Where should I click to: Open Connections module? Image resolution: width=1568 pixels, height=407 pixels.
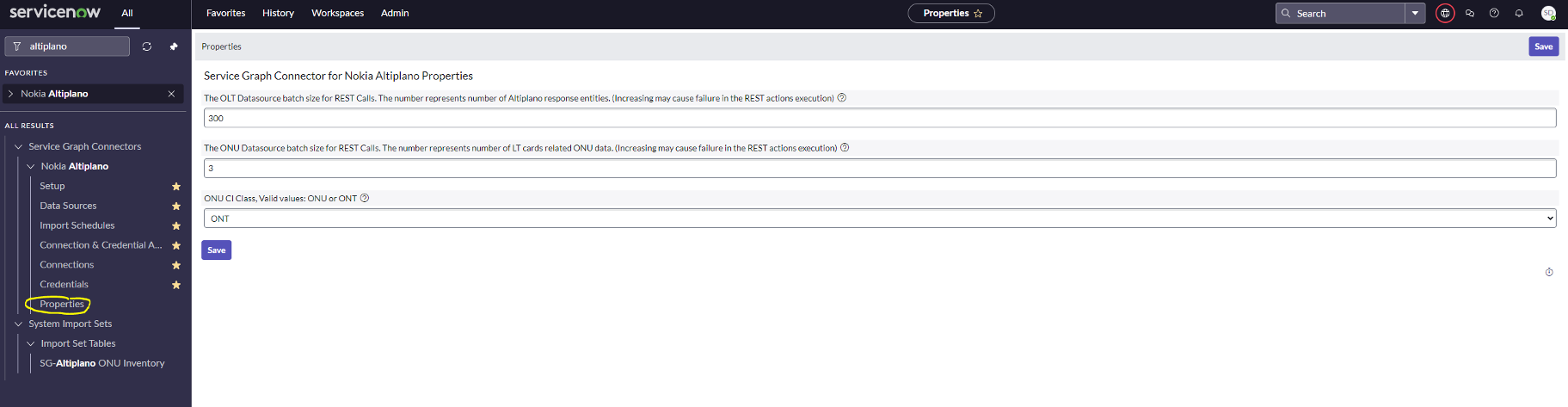[67, 265]
